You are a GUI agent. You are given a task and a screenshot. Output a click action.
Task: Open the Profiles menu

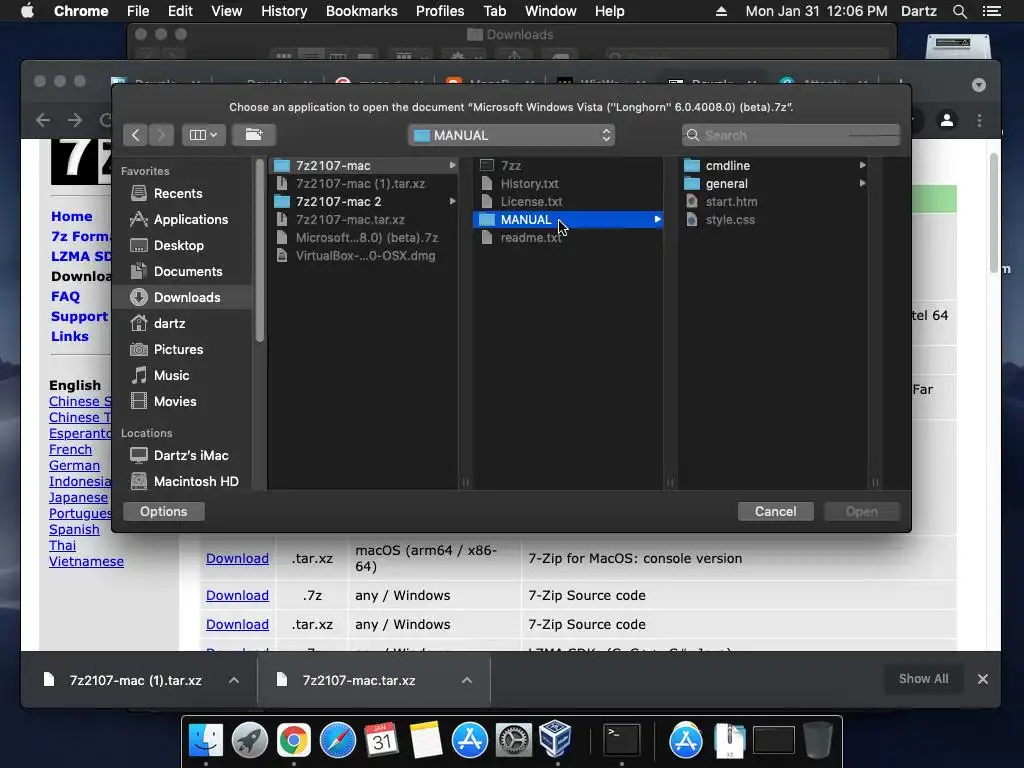click(440, 11)
